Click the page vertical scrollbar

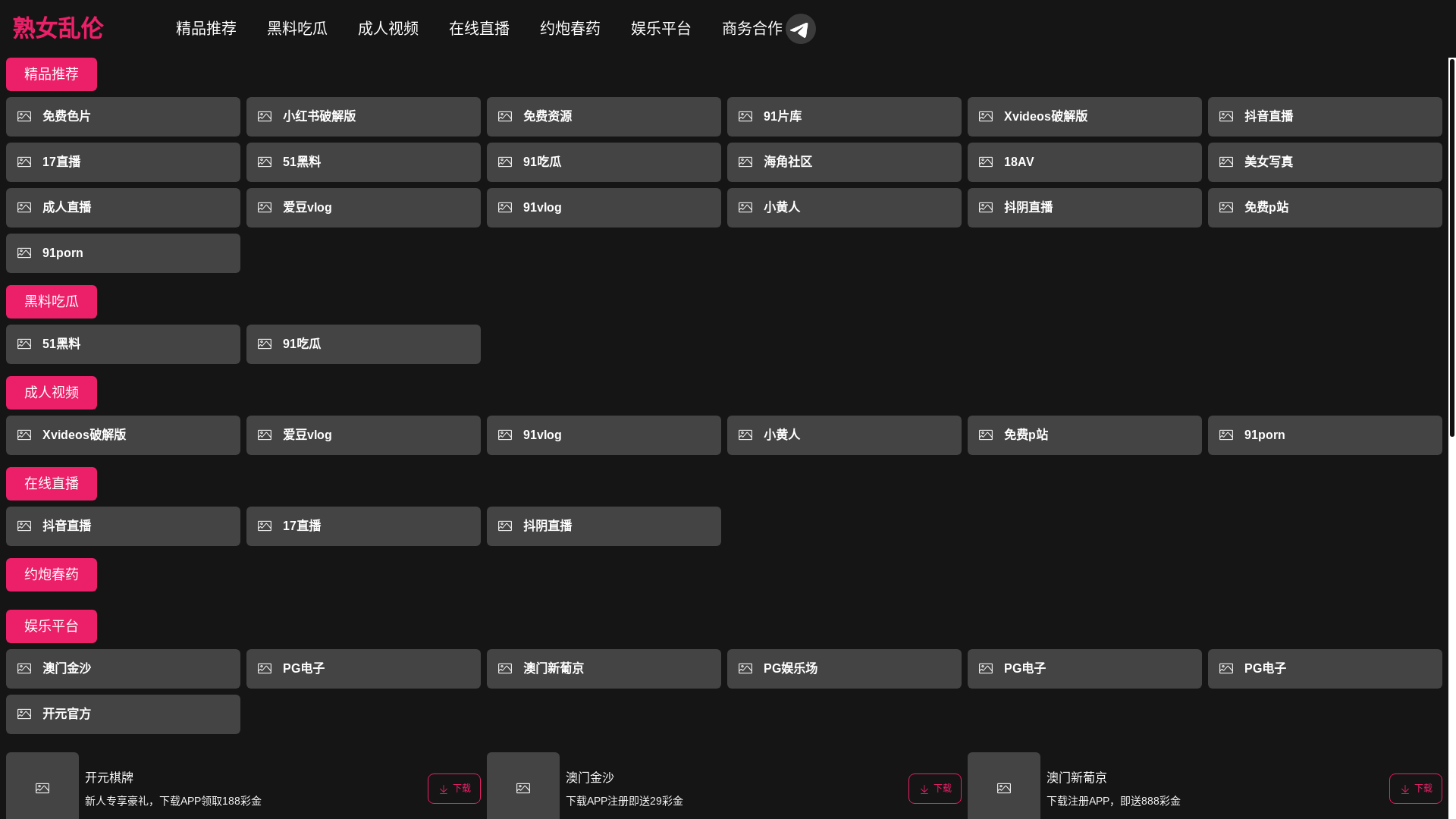(x=1451, y=247)
